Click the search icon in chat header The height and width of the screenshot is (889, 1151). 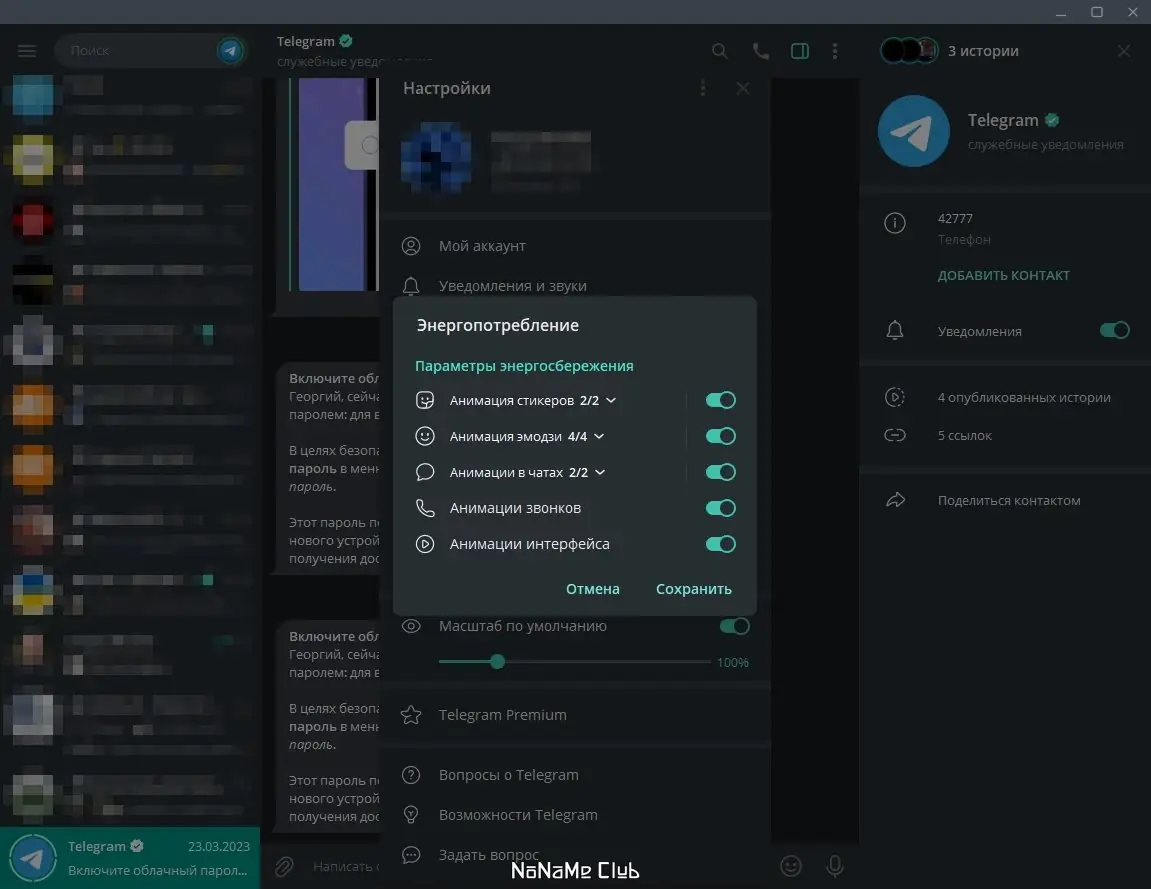pyautogui.click(x=720, y=51)
